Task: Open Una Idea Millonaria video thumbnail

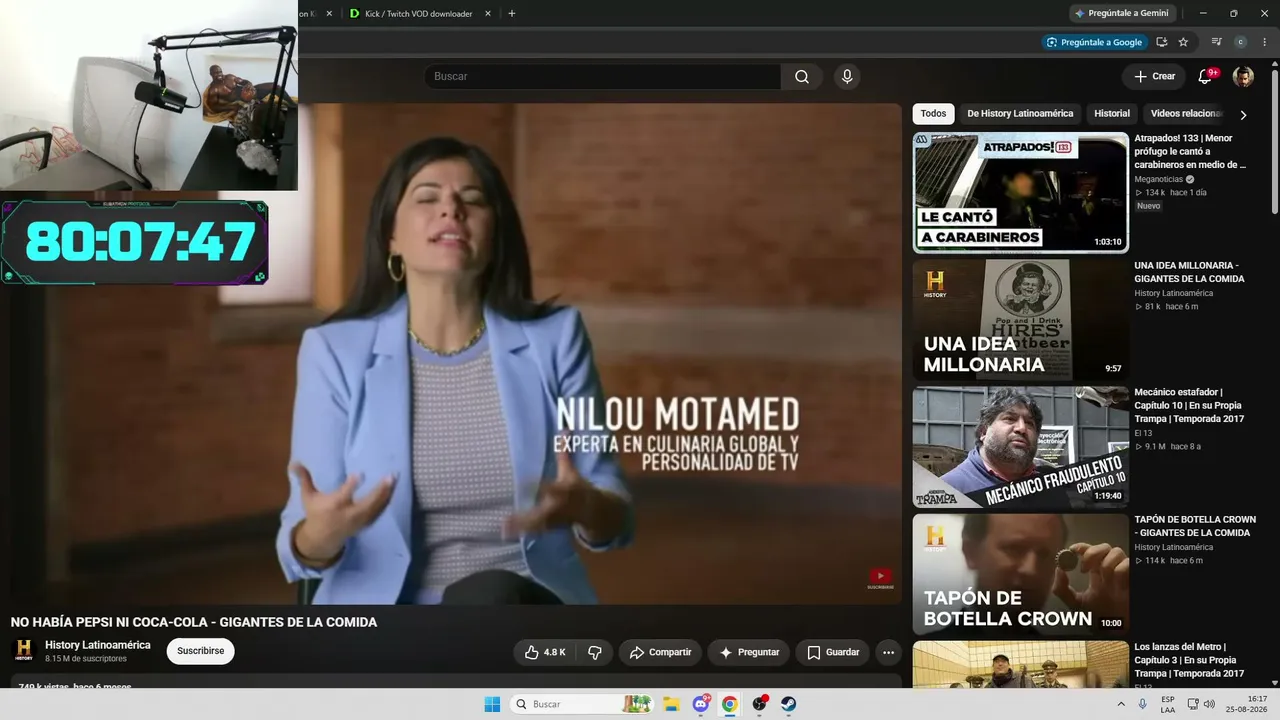Action: 1021,319
